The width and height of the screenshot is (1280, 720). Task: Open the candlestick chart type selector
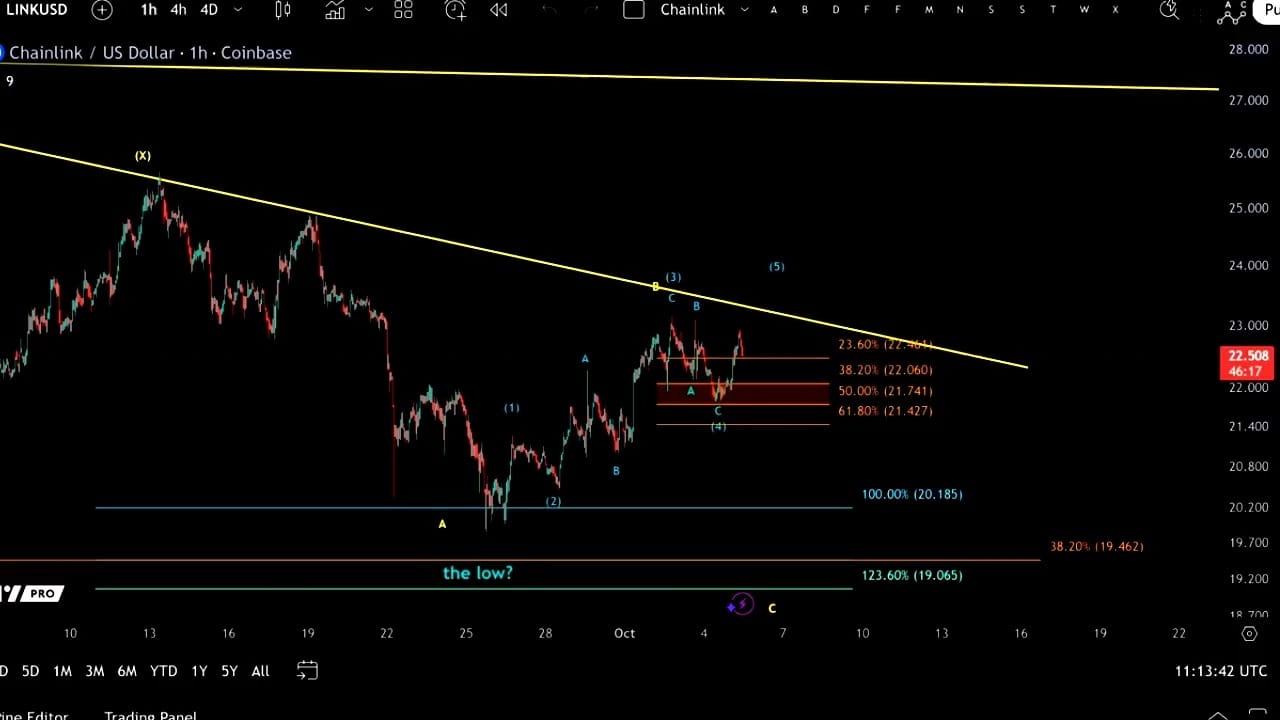tap(283, 10)
